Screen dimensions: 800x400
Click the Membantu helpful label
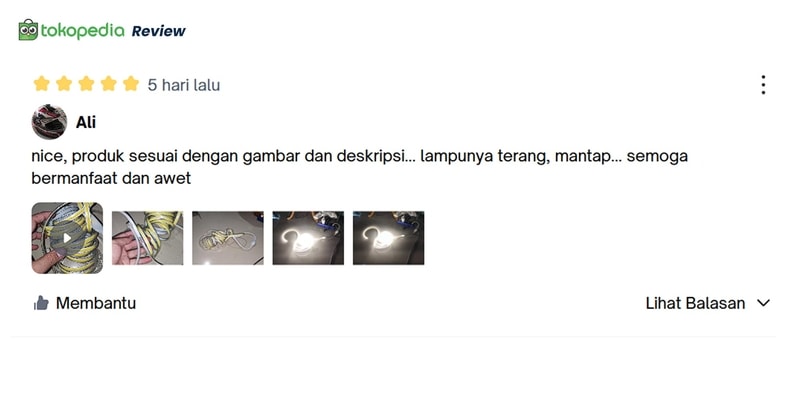pos(96,303)
